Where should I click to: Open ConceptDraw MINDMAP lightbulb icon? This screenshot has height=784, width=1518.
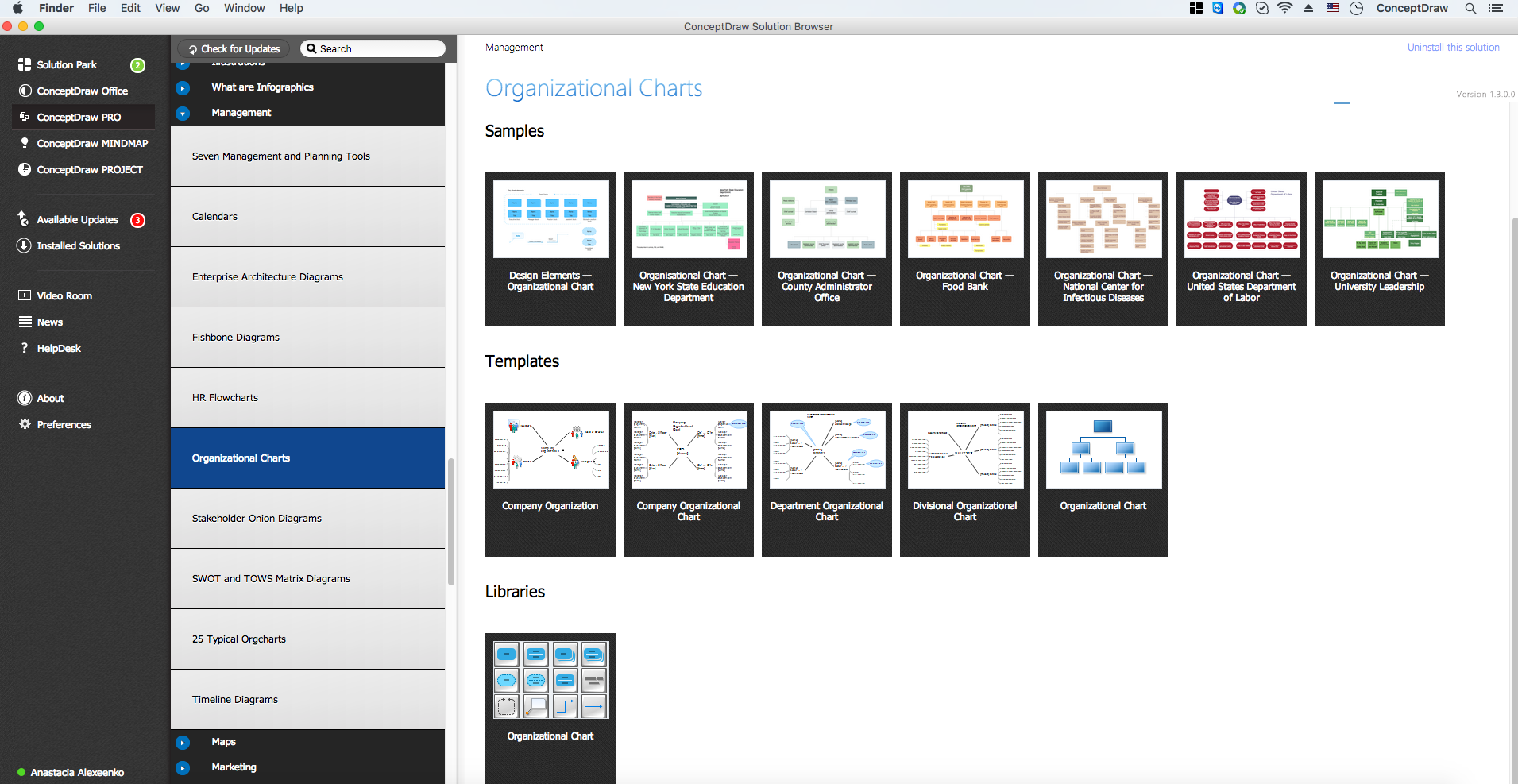[x=25, y=143]
